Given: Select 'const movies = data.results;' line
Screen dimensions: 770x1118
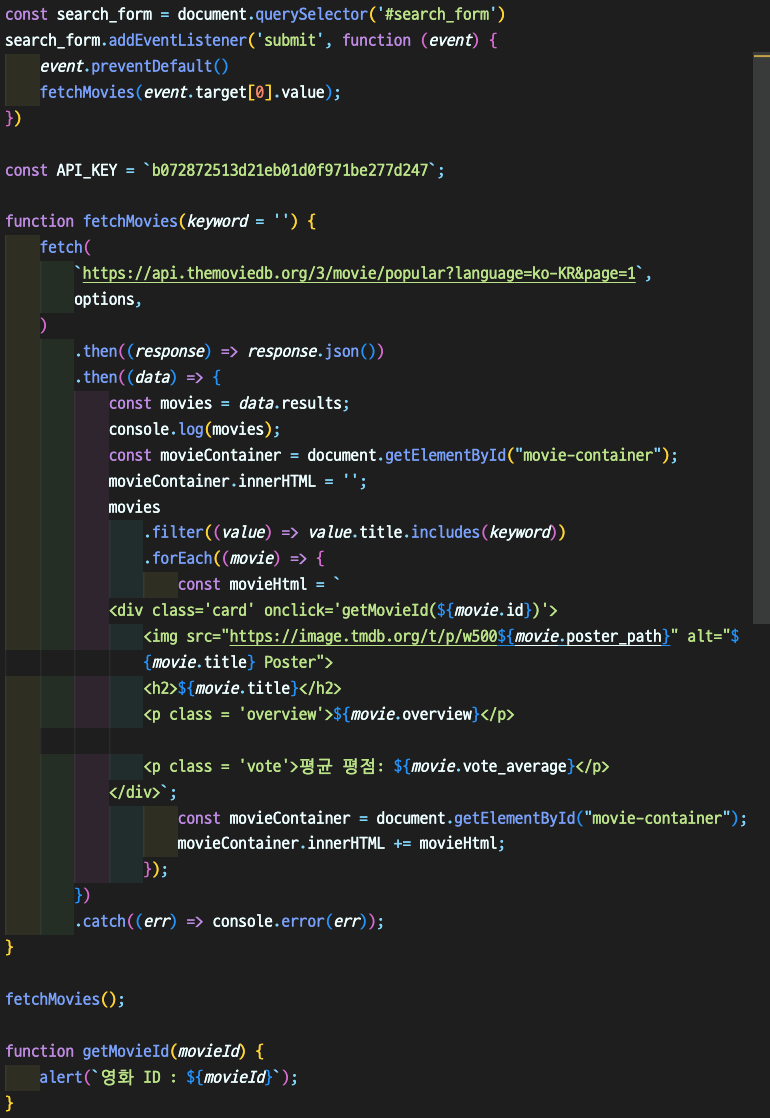Looking at the screenshot, I should (229, 404).
